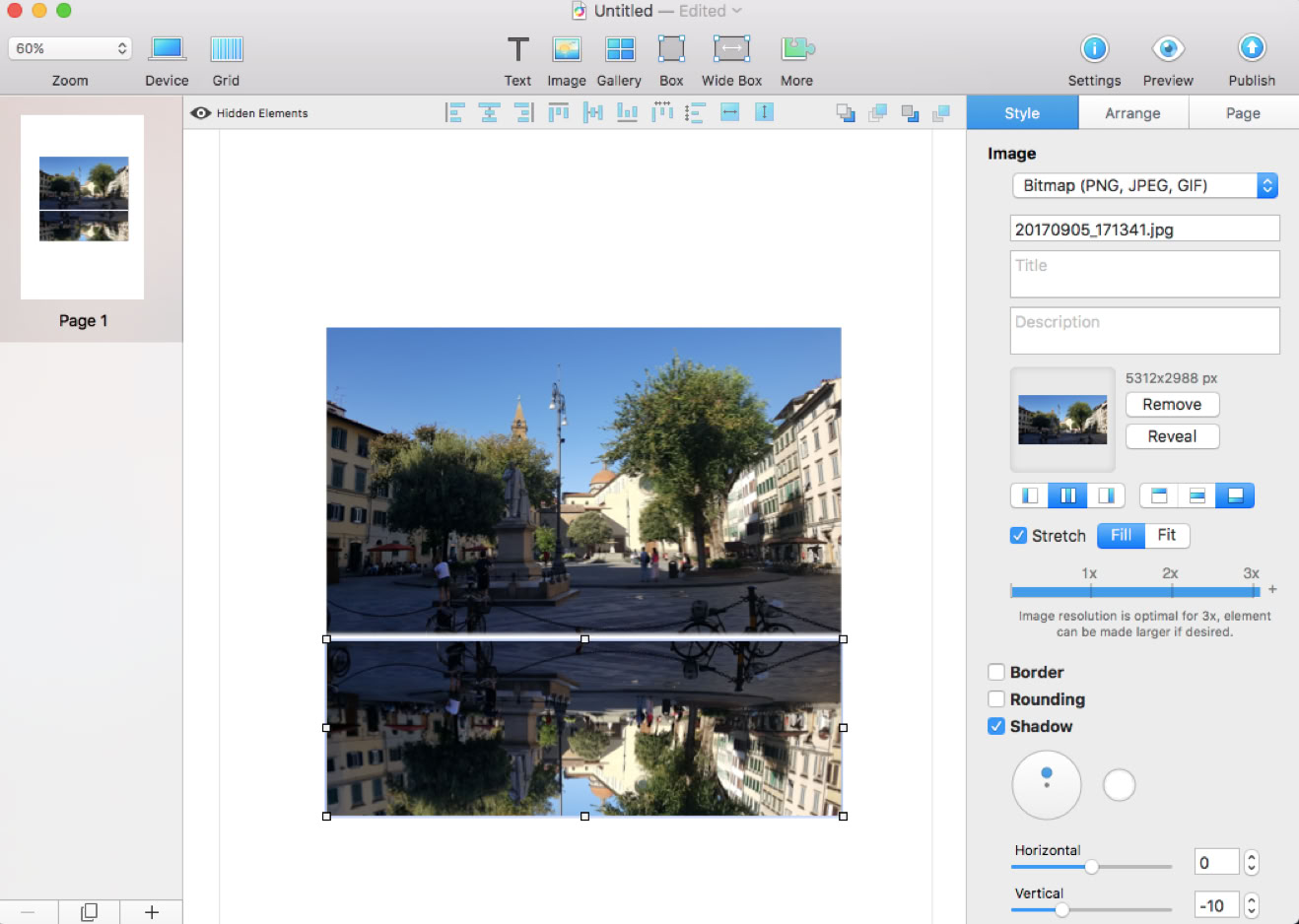This screenshot has width=1299, height=924.
Task: Open the Device selector icon
Action: (x=167, y=49)
